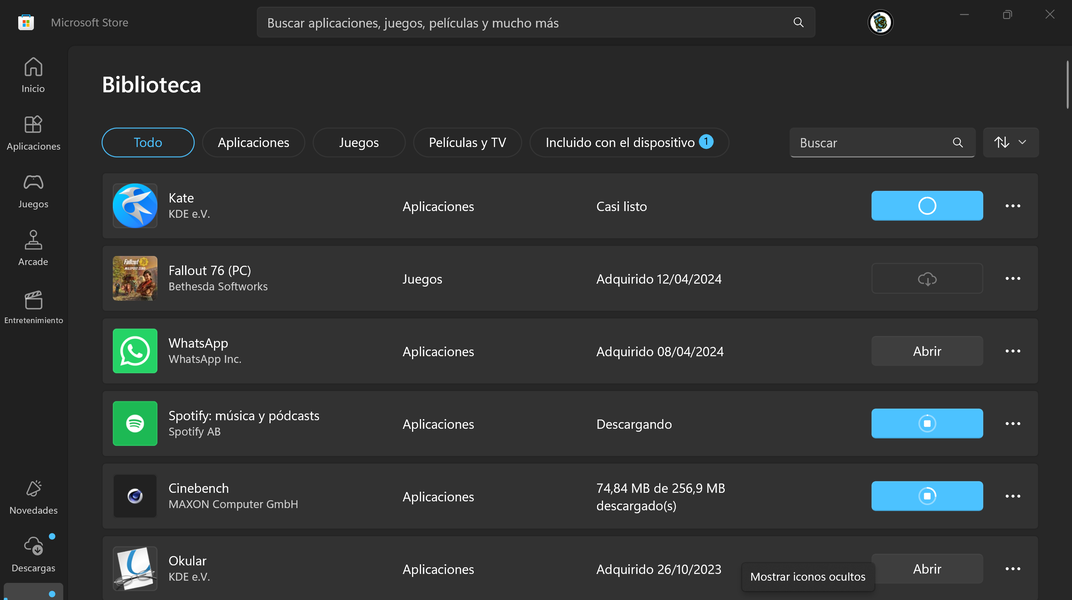This screenshot has width=1072, height=600.
Task: Click the Descargando status text
Action: tap(634, 424)
